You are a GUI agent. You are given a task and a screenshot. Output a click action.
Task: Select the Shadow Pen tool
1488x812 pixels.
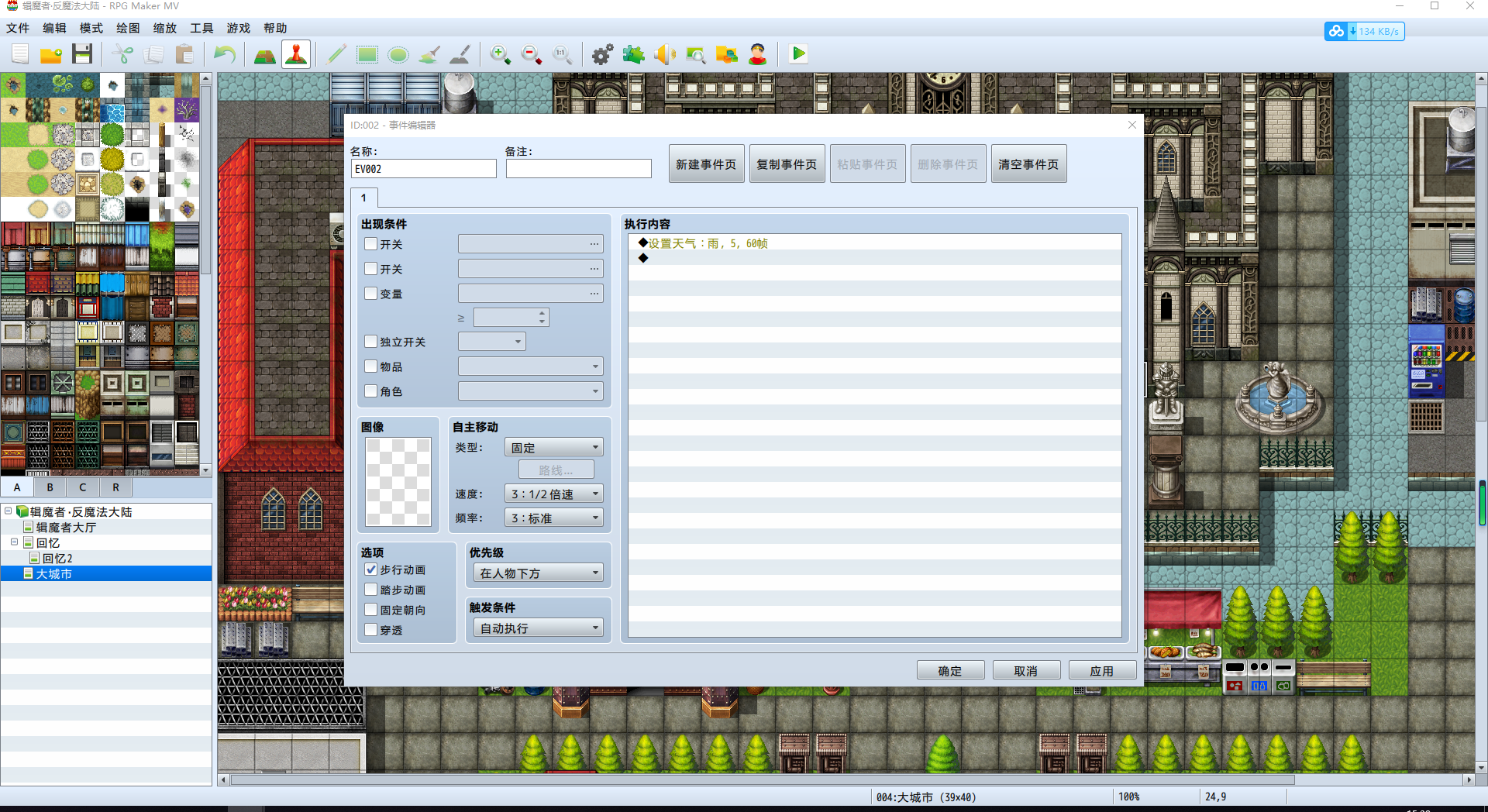point(460,54)
